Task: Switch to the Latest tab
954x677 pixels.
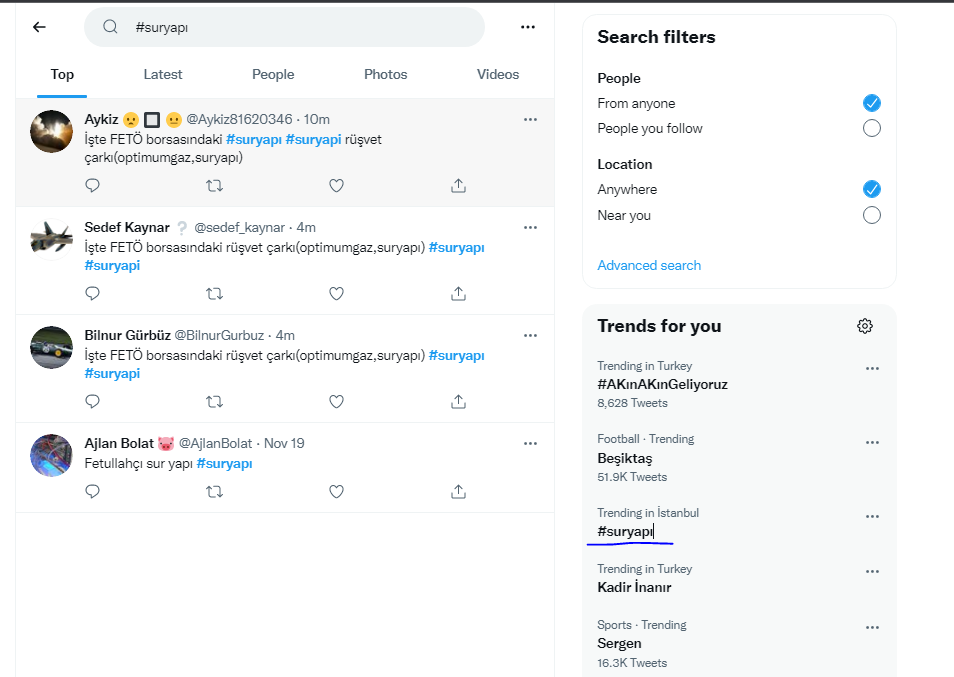Action: tap(163, 74)
